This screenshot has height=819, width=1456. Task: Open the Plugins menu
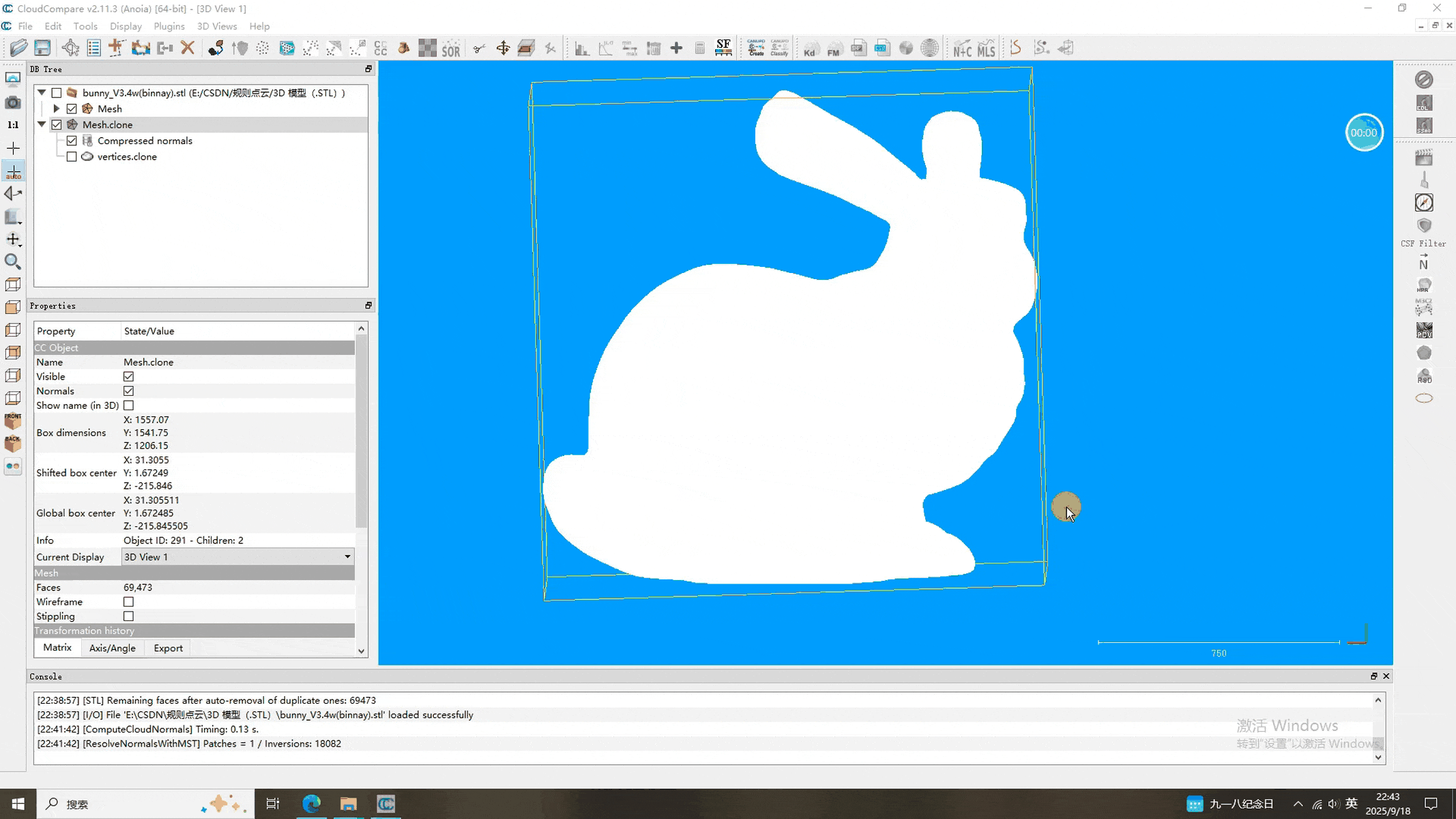169,26
